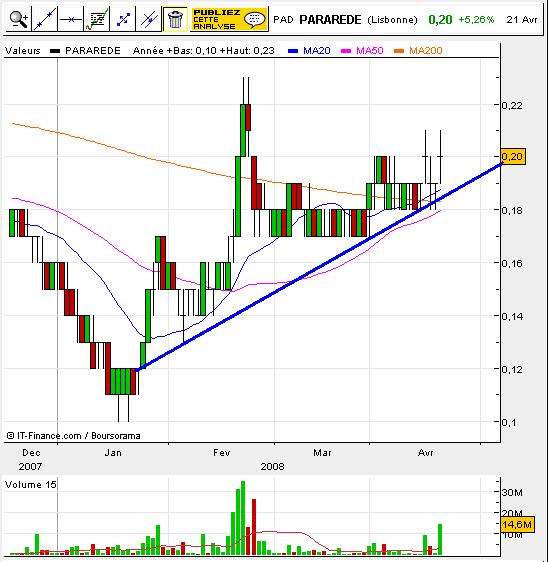
Task: Click the Valeurs label in legend
Action: 23,51
